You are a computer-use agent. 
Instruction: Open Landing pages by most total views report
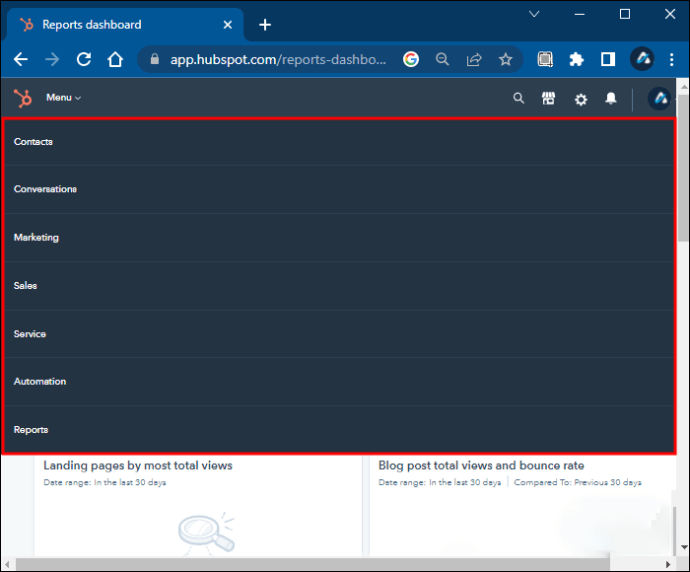tap(138, 466)
